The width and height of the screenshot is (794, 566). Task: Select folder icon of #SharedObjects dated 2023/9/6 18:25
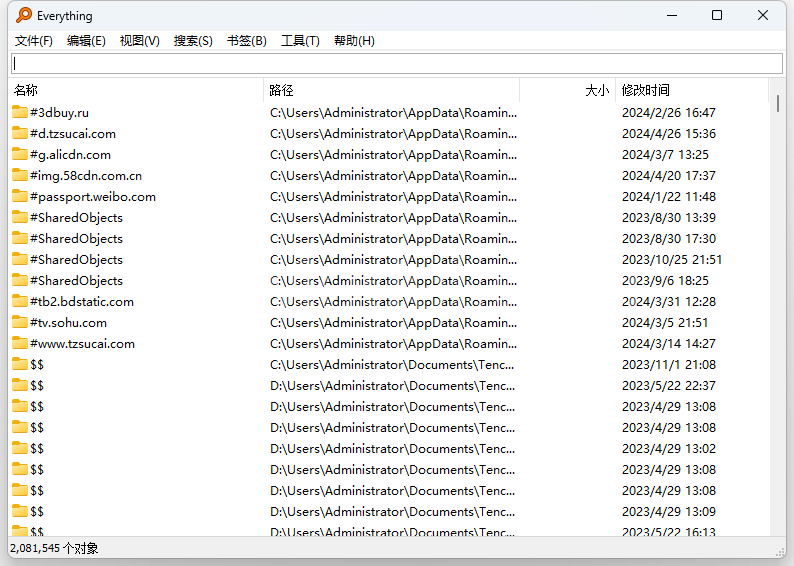pos(20,280)
